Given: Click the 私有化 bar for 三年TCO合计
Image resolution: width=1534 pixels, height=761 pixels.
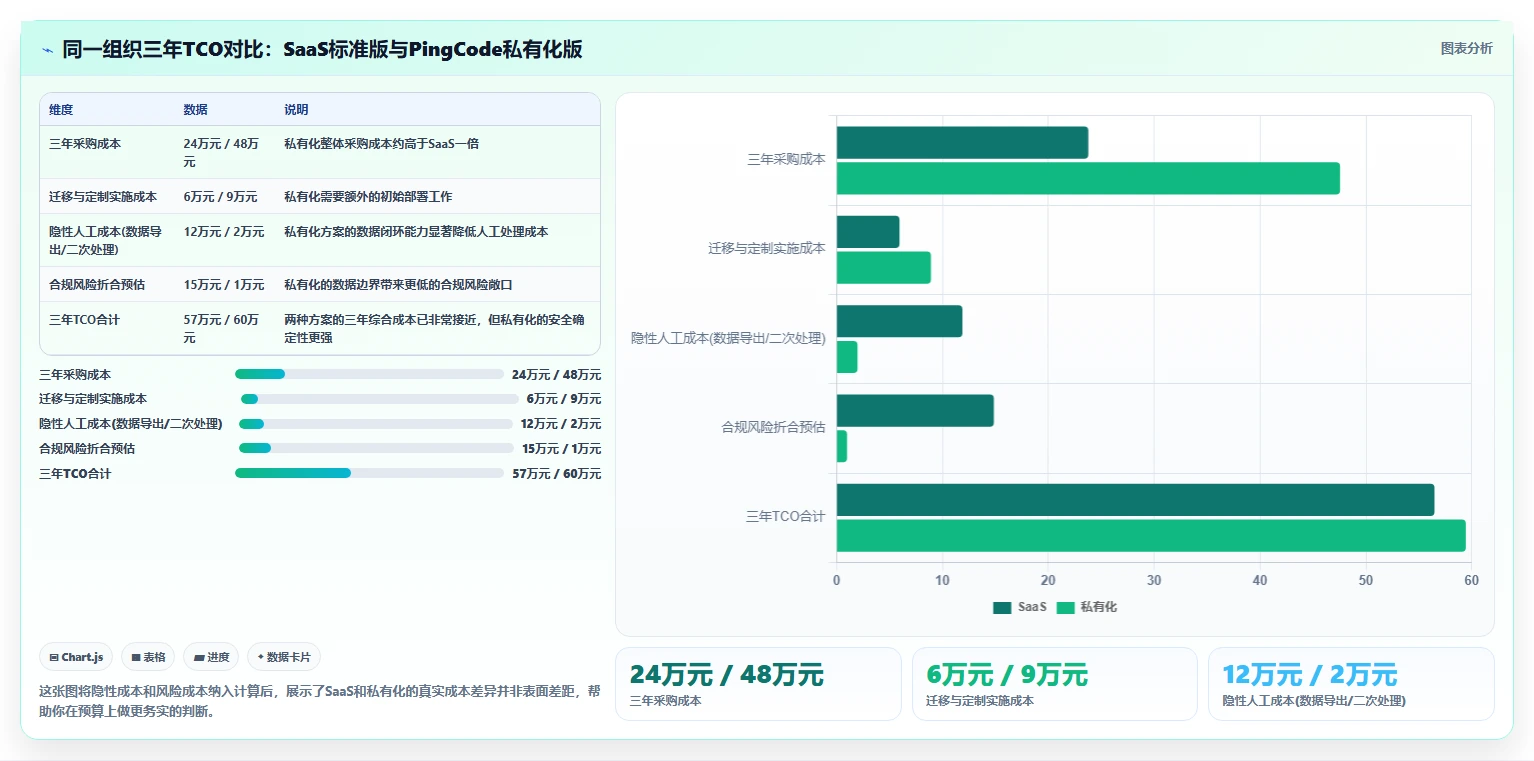Looking at the screenshot, I should pos(1151,535).
